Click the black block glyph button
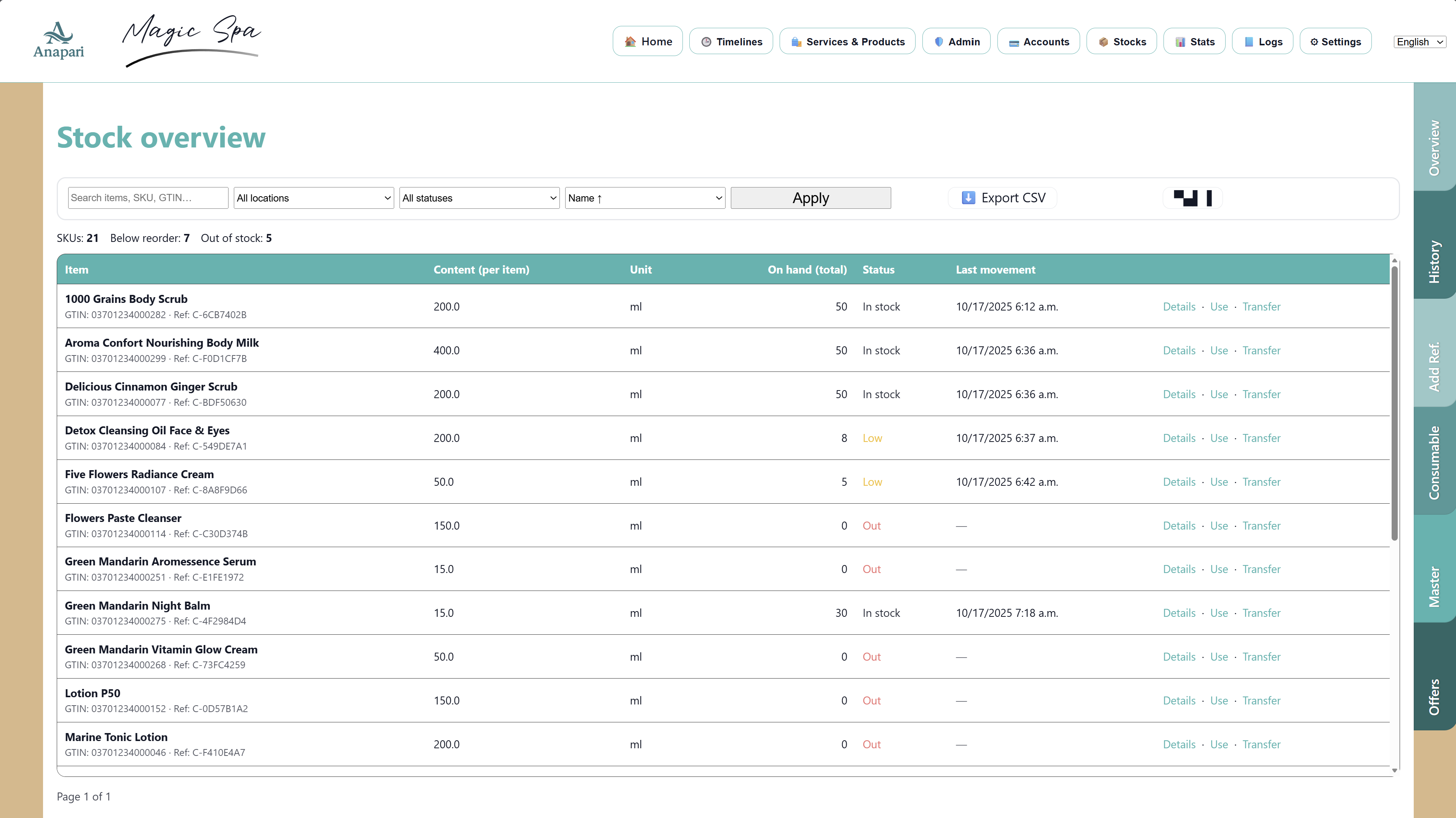The image size is (1456, 818). point(1192,198)
